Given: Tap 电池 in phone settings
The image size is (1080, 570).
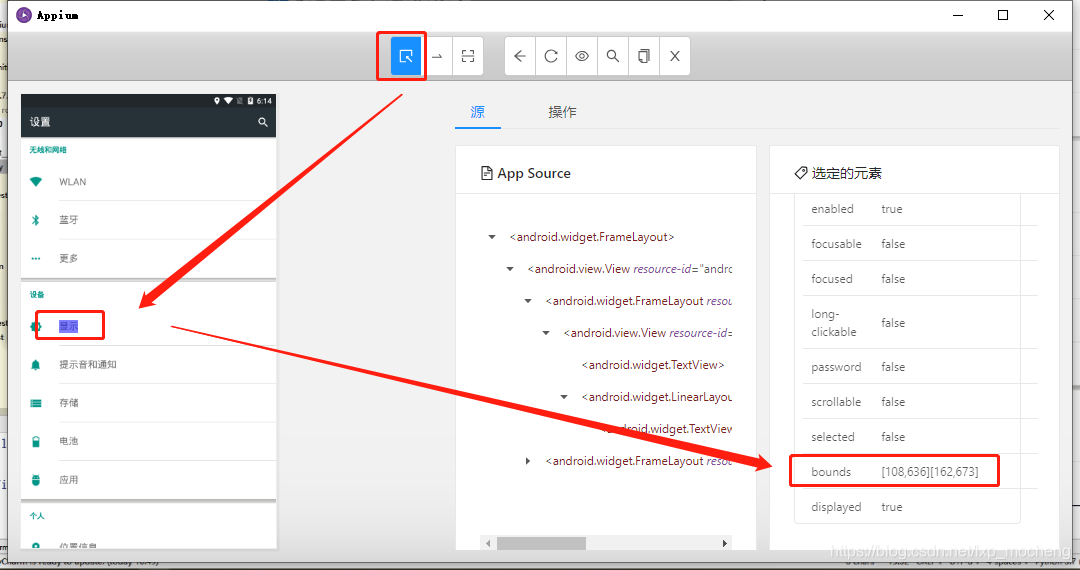Looking at the screenshot, I should click(x=68, y=441).
